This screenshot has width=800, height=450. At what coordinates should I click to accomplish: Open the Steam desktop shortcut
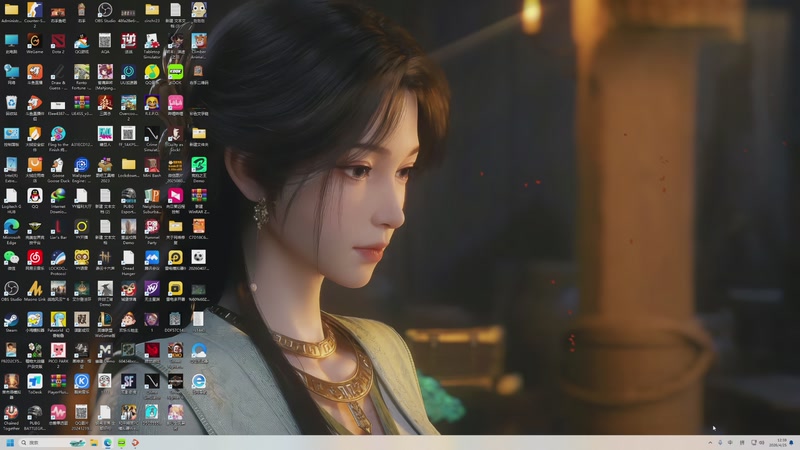(x=11, y=320)
